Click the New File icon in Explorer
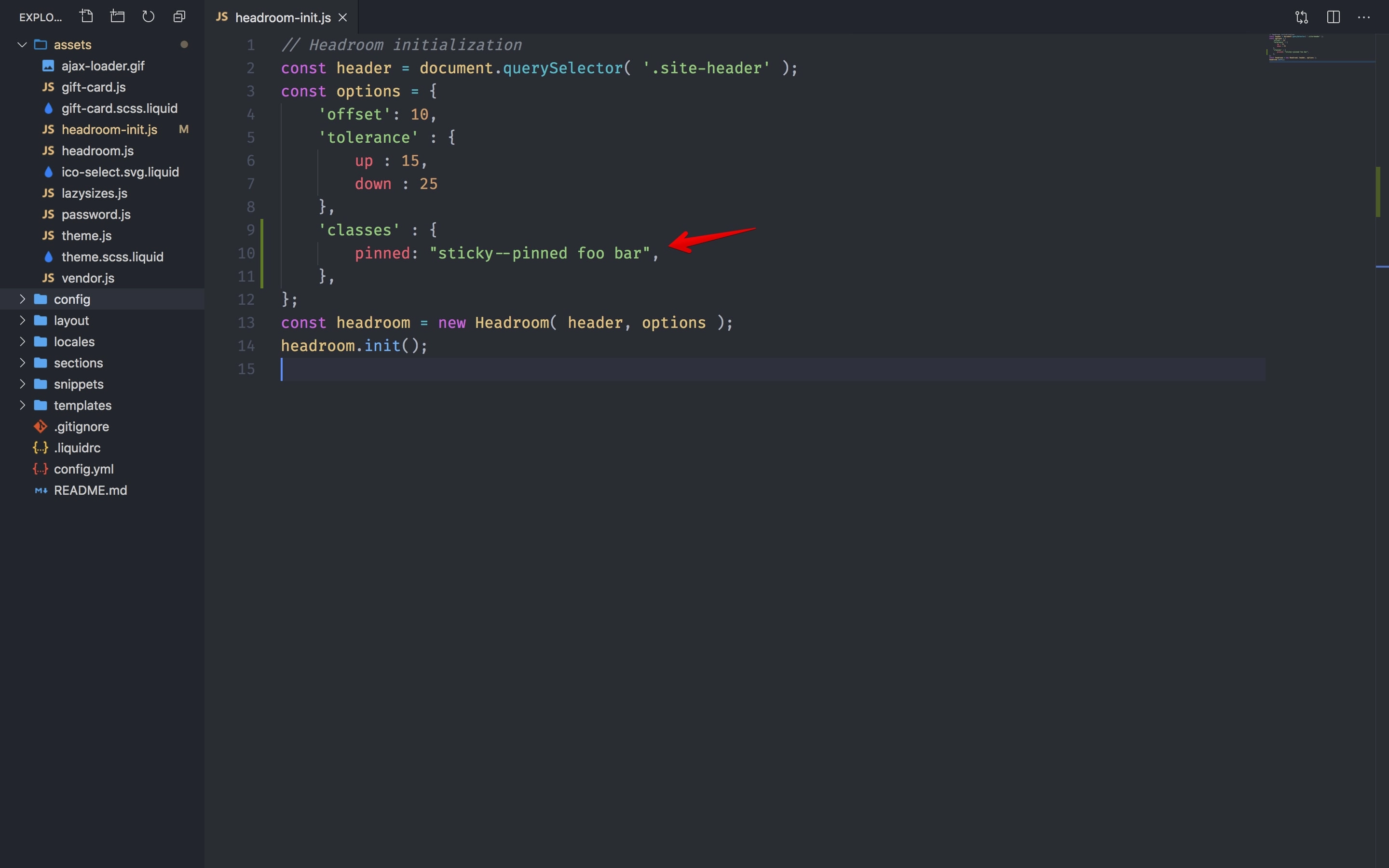 coord(87,17)
